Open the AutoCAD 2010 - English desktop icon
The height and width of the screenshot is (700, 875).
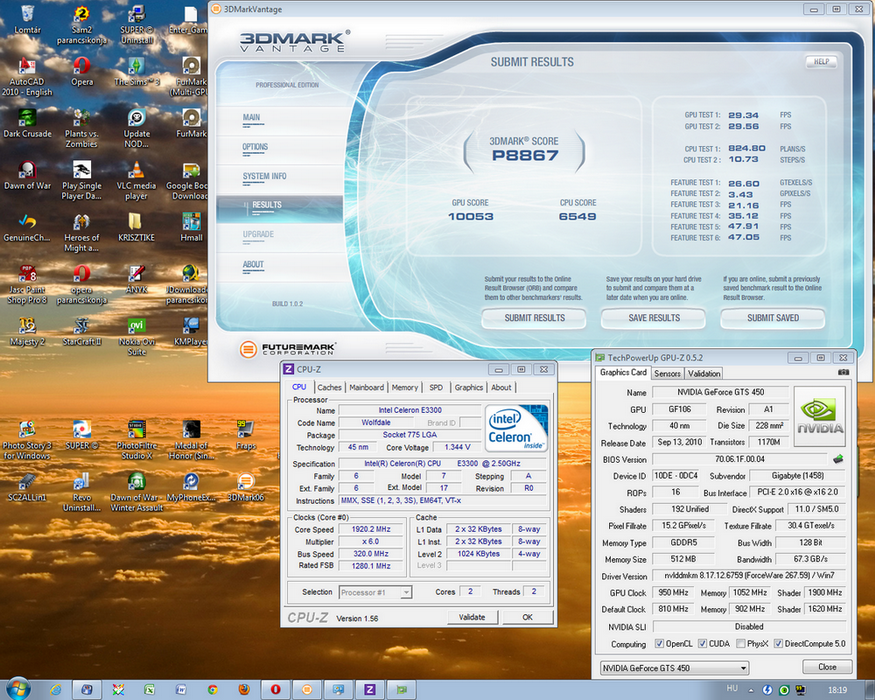click(27, 76)
